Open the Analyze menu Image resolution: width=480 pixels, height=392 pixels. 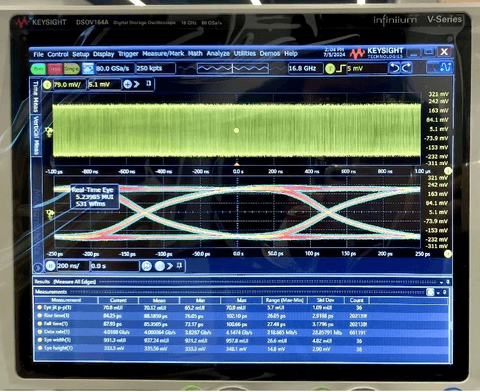point(218,54)
